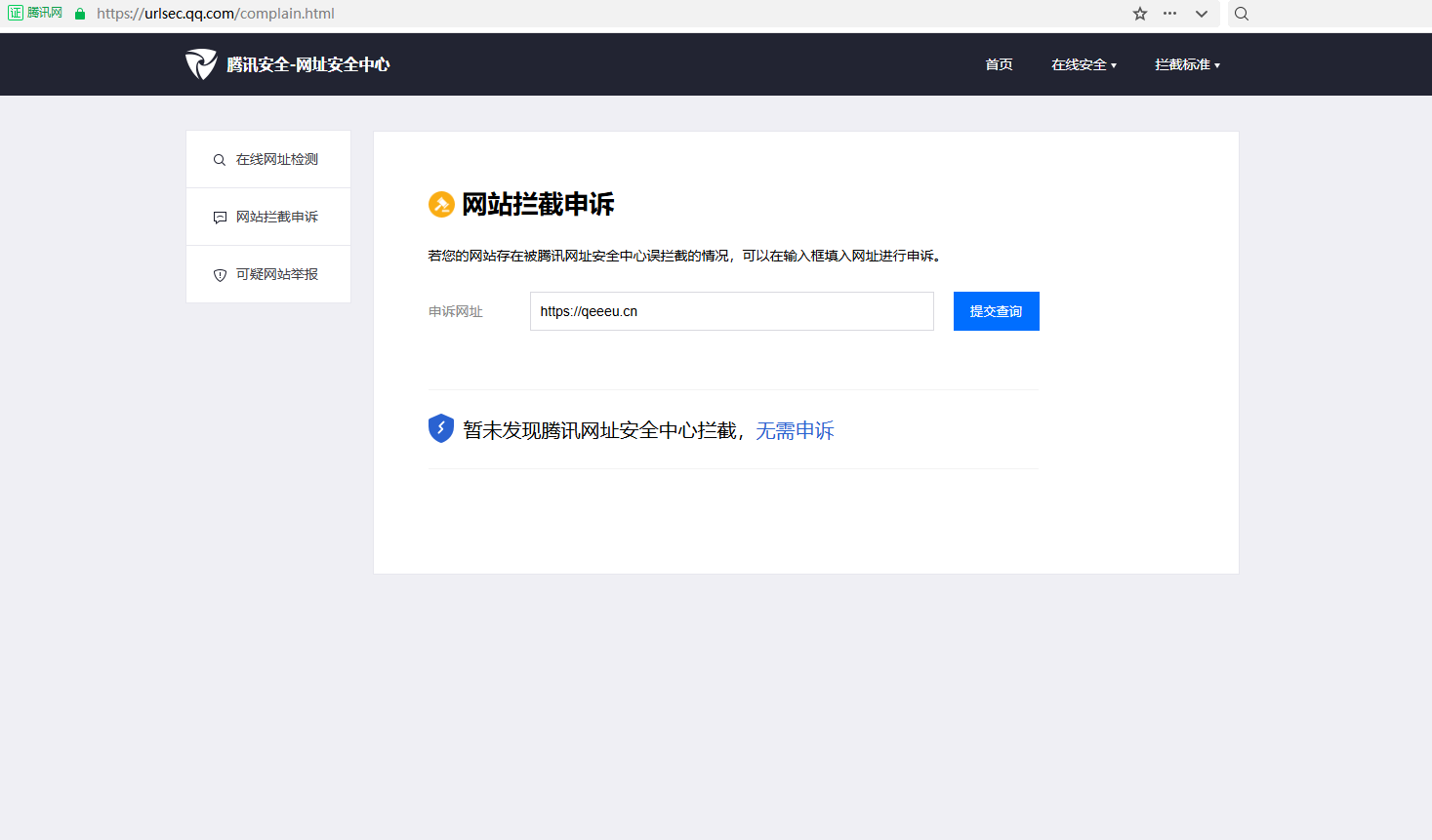1432x840 pixels.
Task: Go to 首页 in top navigation
Action: (999, 64)
